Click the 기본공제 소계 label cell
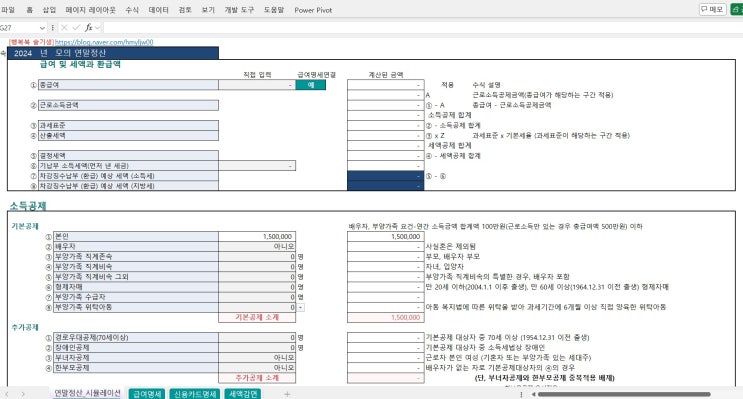 [257, 317]
